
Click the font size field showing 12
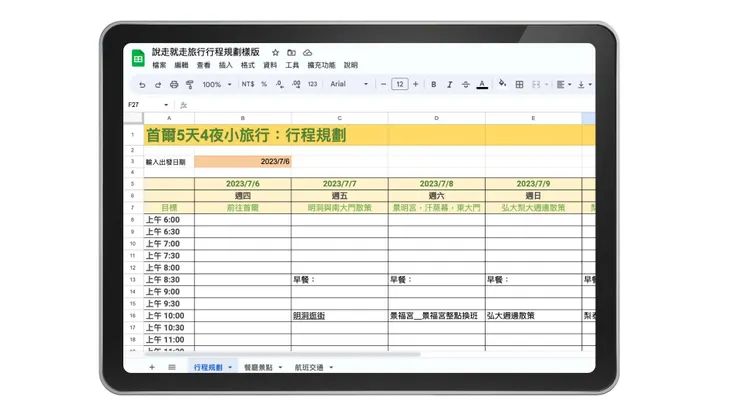[400, 84]
